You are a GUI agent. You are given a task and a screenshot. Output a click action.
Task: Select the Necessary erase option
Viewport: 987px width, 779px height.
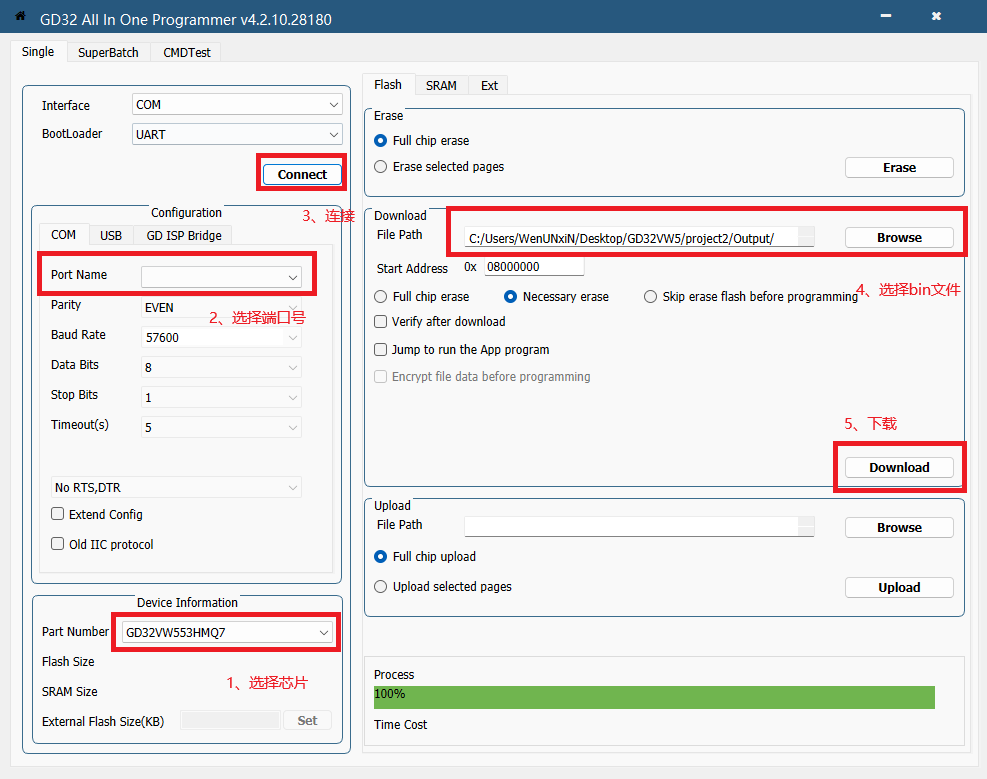pos(556,296)
